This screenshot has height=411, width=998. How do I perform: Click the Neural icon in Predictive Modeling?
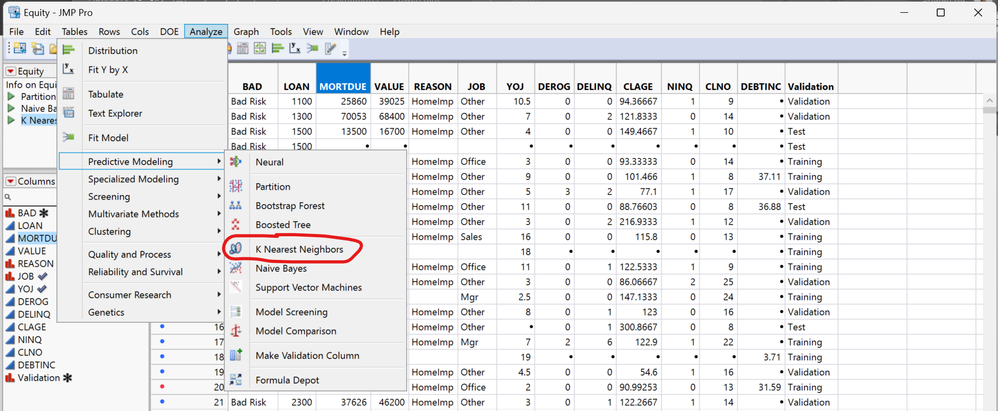coord(236,161)
